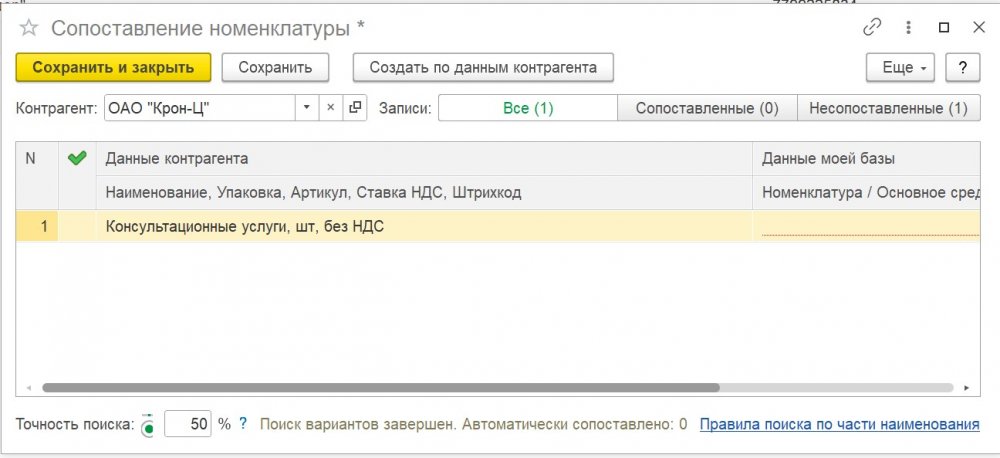
Task: Click the search accuracy slider icon
Action: point(149,424)
